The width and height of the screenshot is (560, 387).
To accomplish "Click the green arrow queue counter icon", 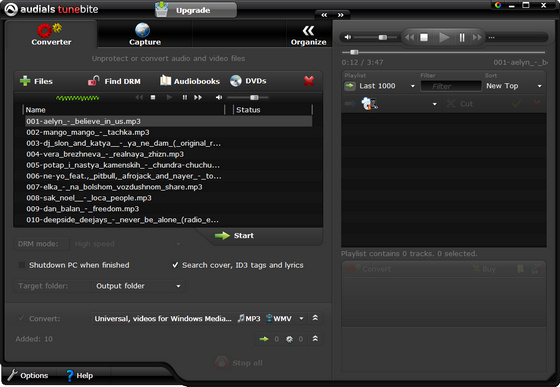I will coord(264,339).
